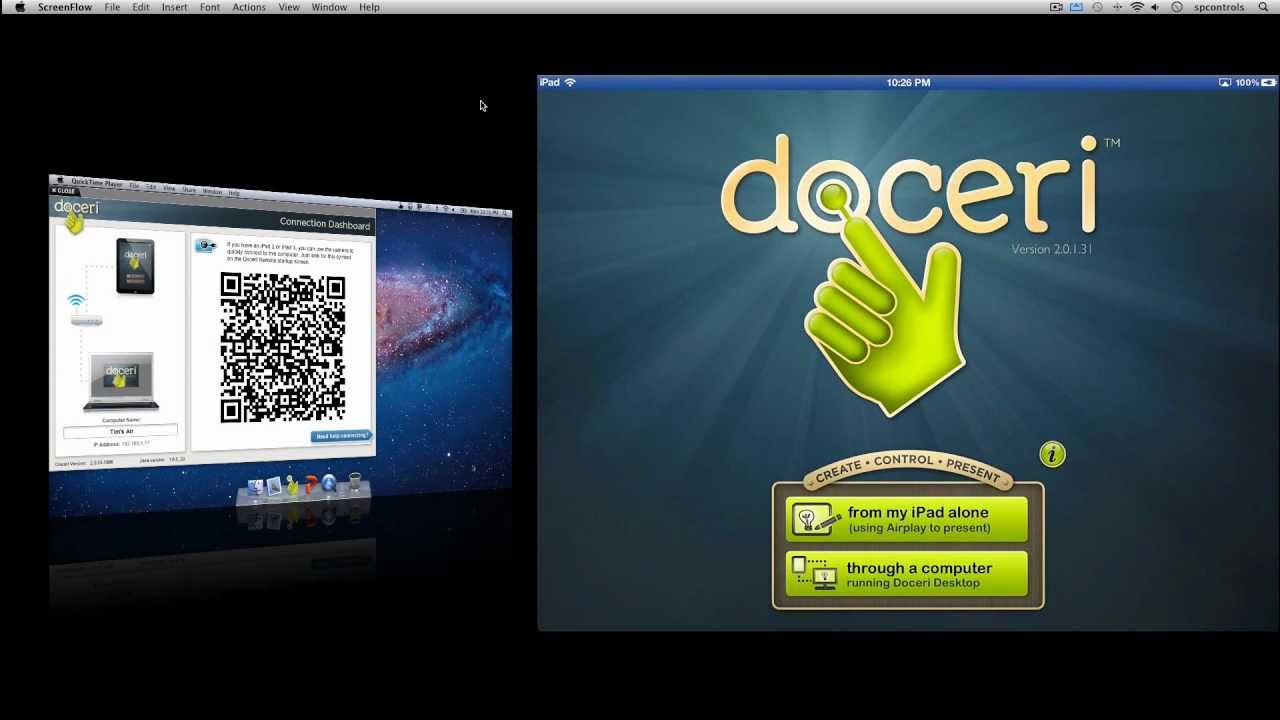Click the Finder icon in the recorded dock
1280x720 pixels.
coord(255,486)
